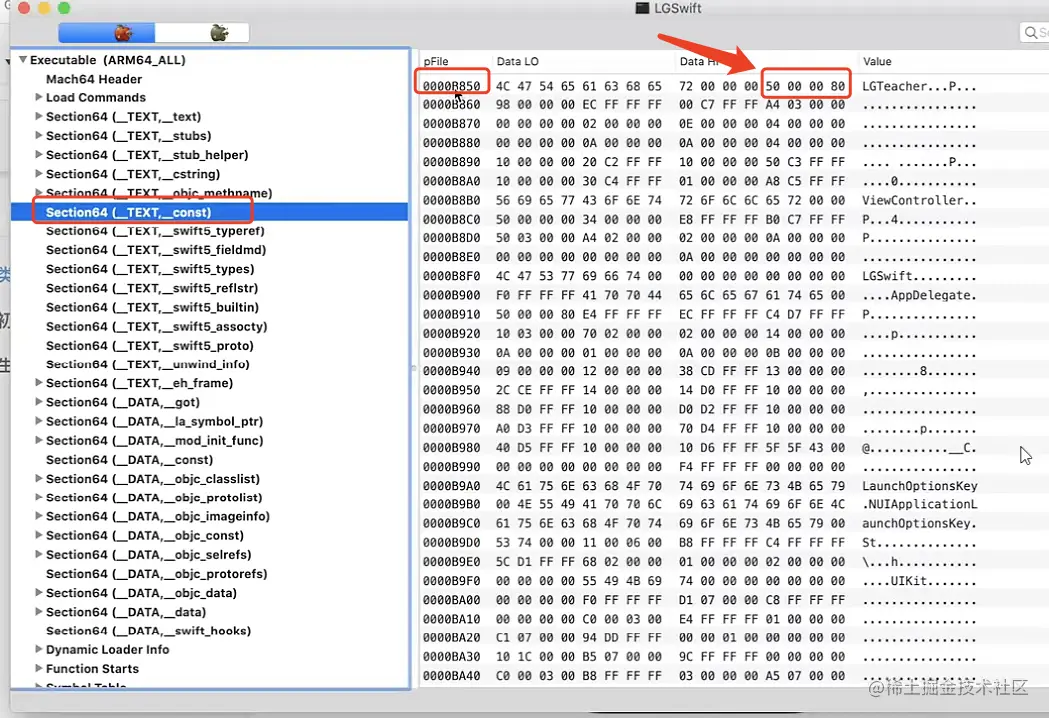
Task: Click the .NUIApplicationL value cell
Action: point(920,504)
